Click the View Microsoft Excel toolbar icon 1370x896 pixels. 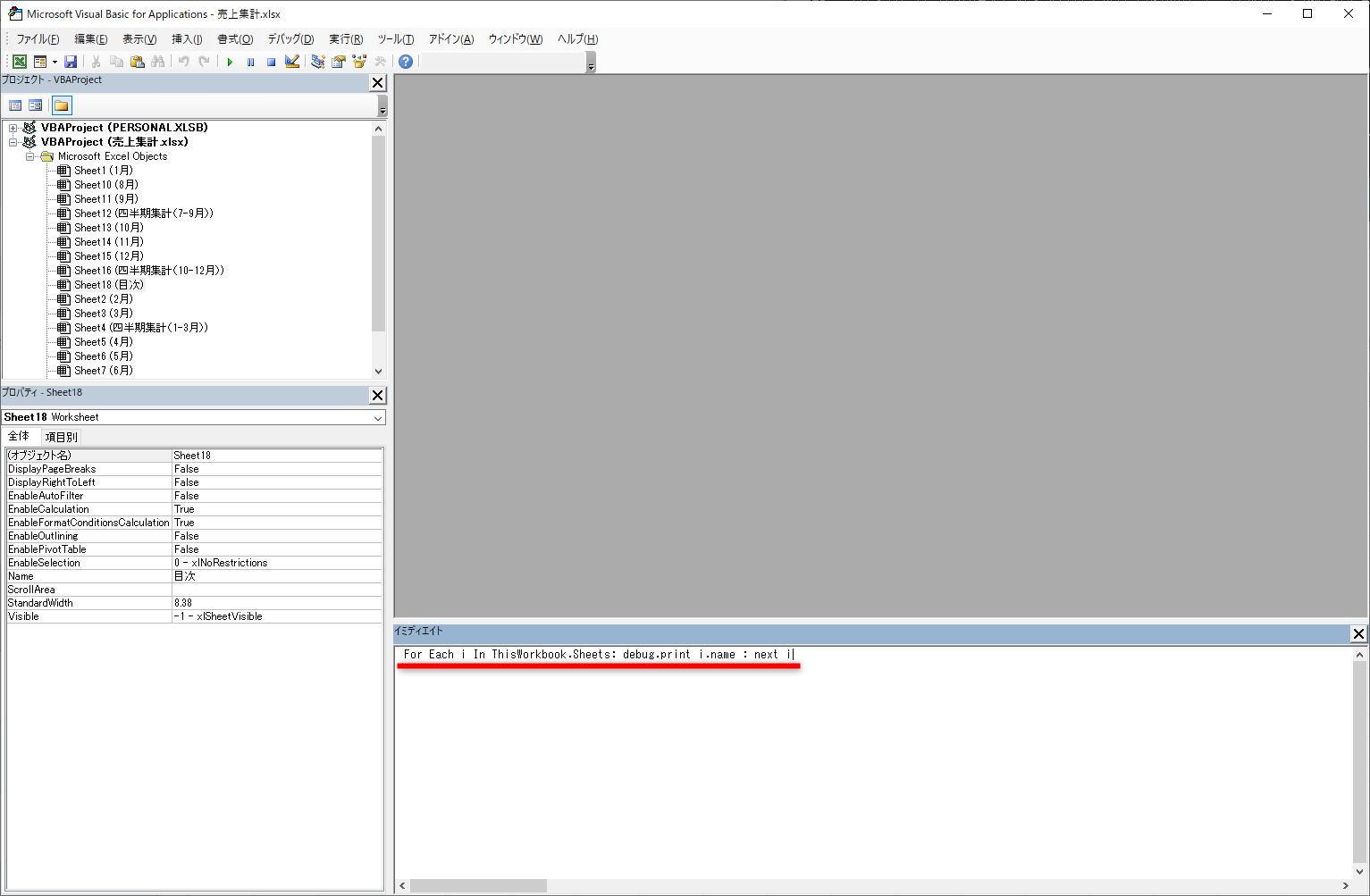click(x=19, y=61)
